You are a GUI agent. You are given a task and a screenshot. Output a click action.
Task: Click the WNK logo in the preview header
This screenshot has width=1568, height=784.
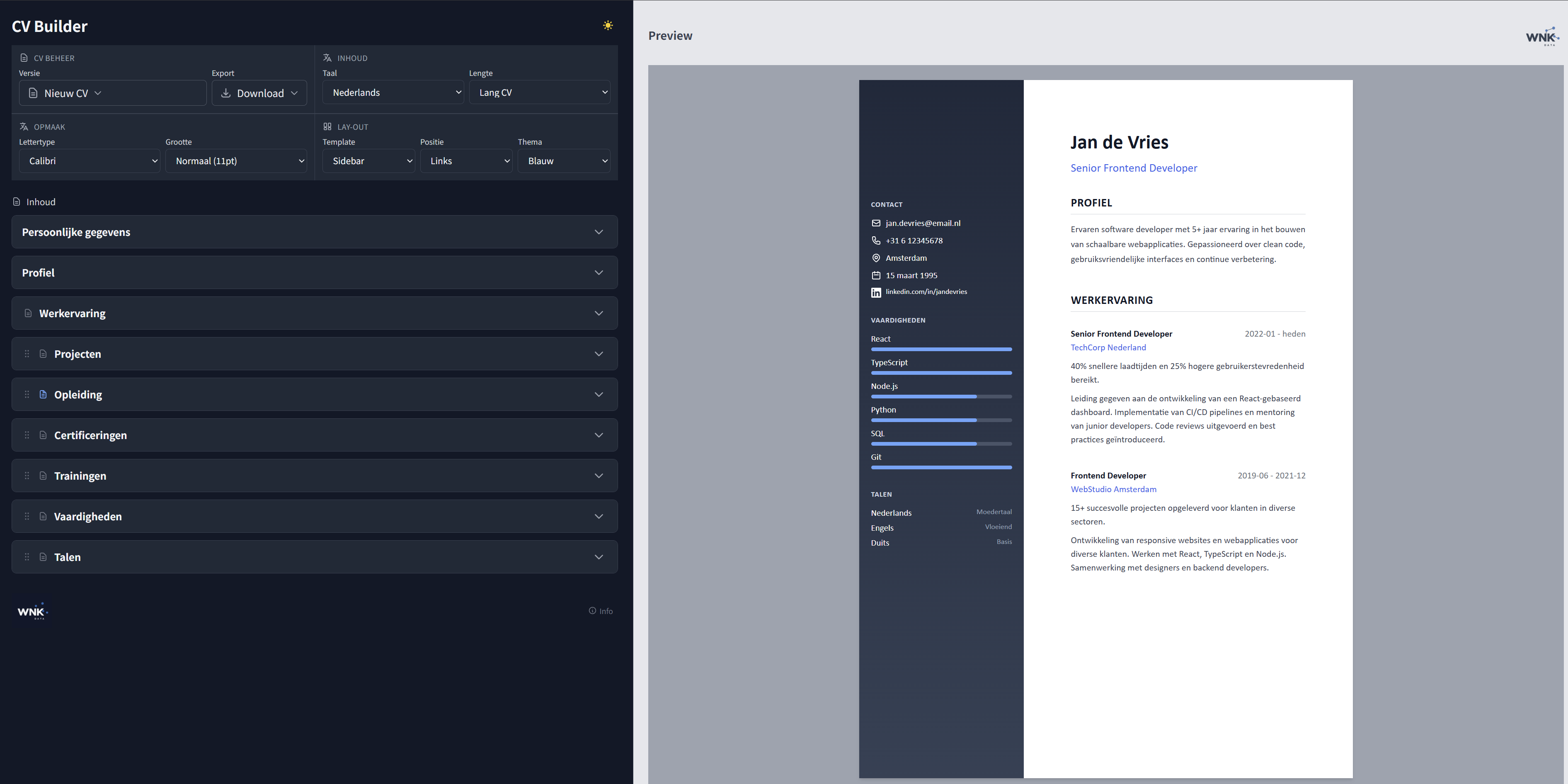pos(1542,36)
